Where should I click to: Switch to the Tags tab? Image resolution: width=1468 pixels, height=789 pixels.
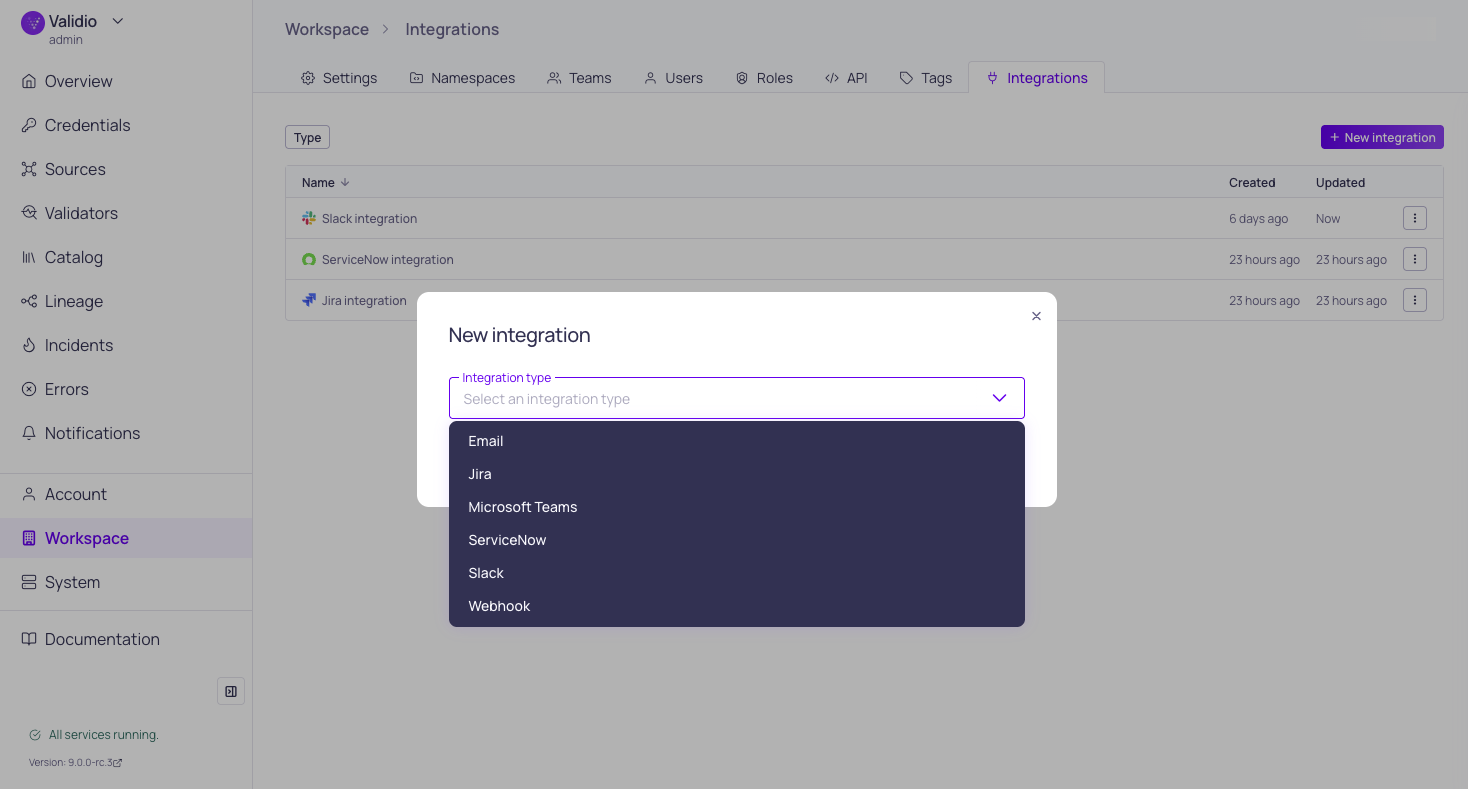tap(926, 78)
